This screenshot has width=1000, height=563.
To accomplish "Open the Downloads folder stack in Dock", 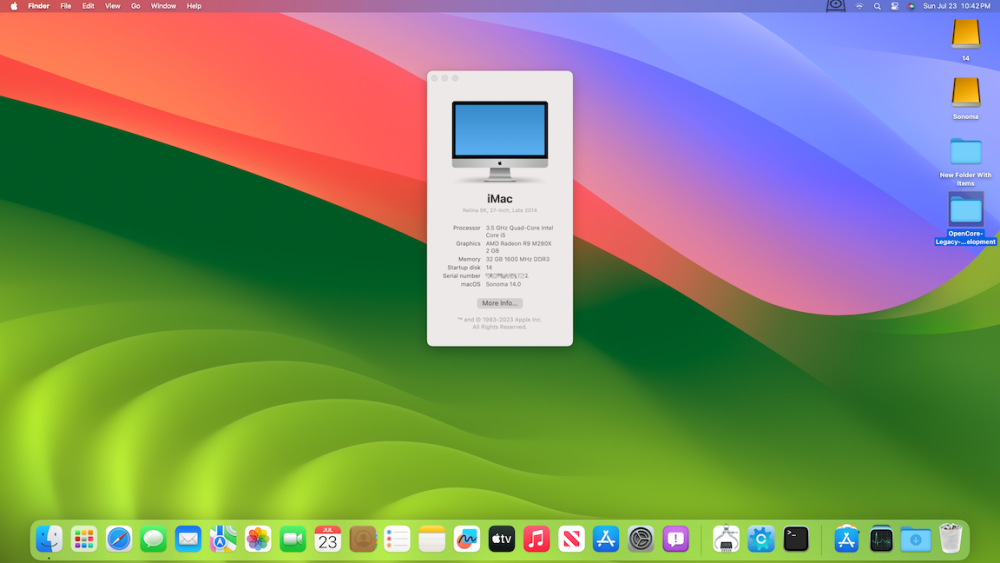I will coord(915,539).
